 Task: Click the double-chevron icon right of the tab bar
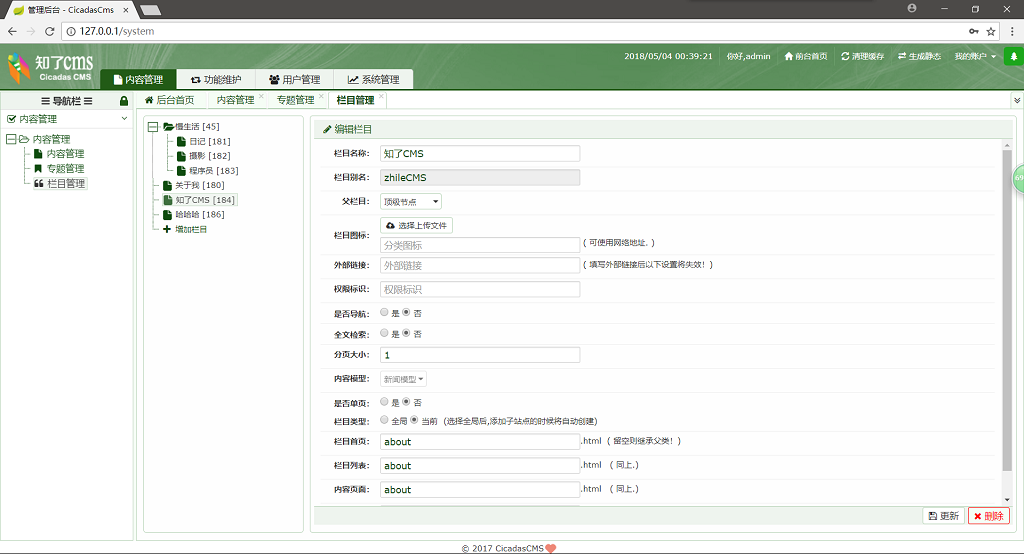(1017, 100)
